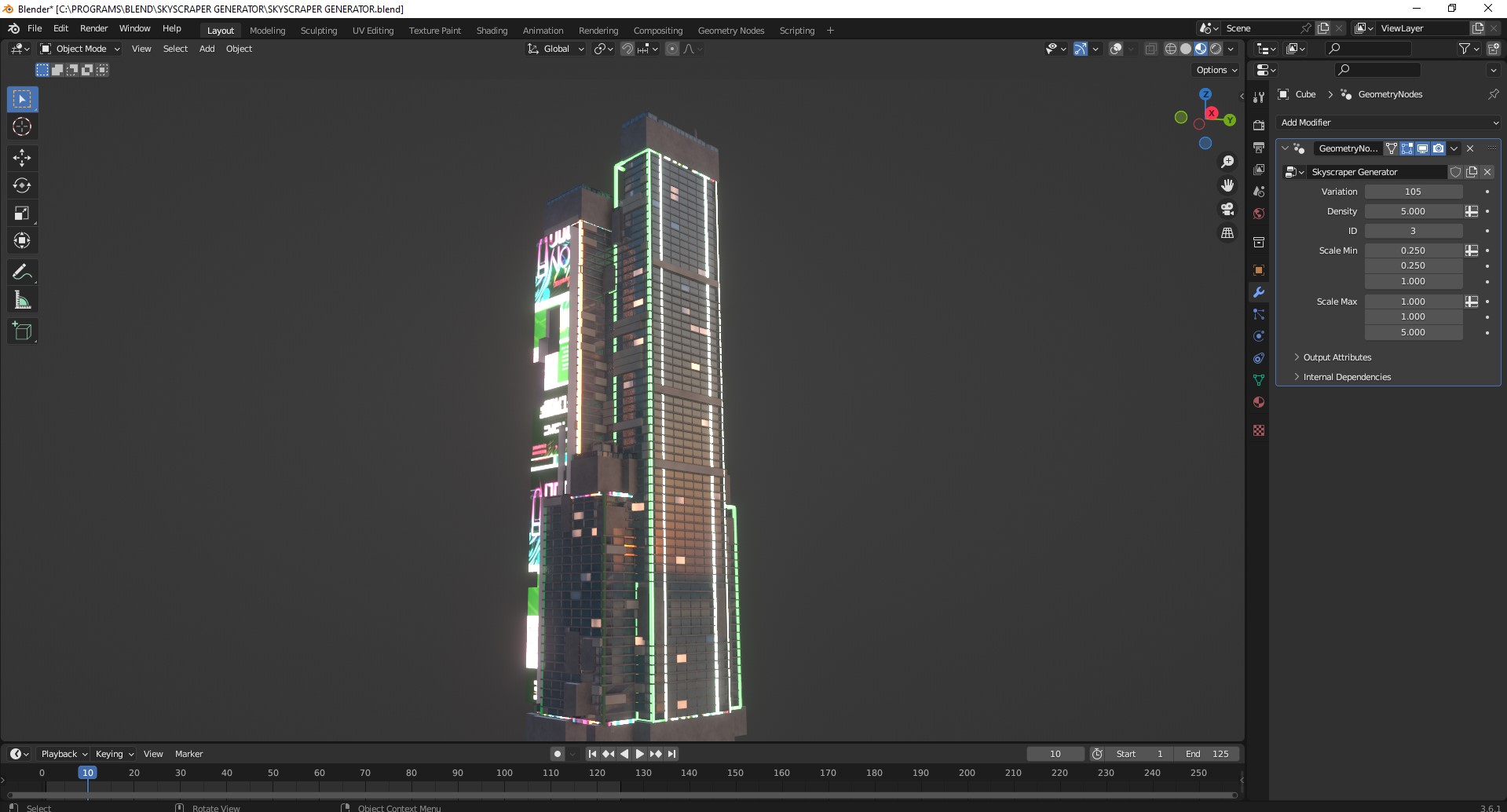This screenshot has height=812, width=1507.
Task: Open the World Properties tab
Action: click(x=1258, y=213)
